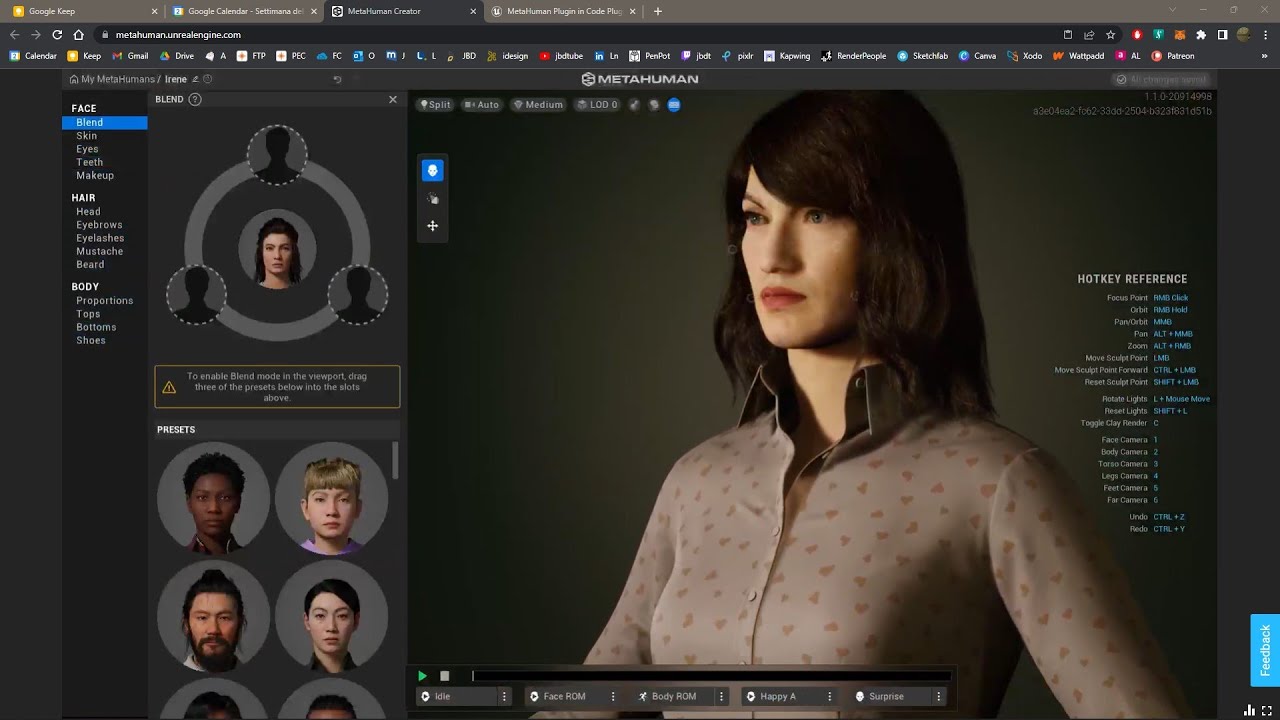Pick the blonde short-haired preset
The image size is (1280, 720).
click(x=331, y=498)
